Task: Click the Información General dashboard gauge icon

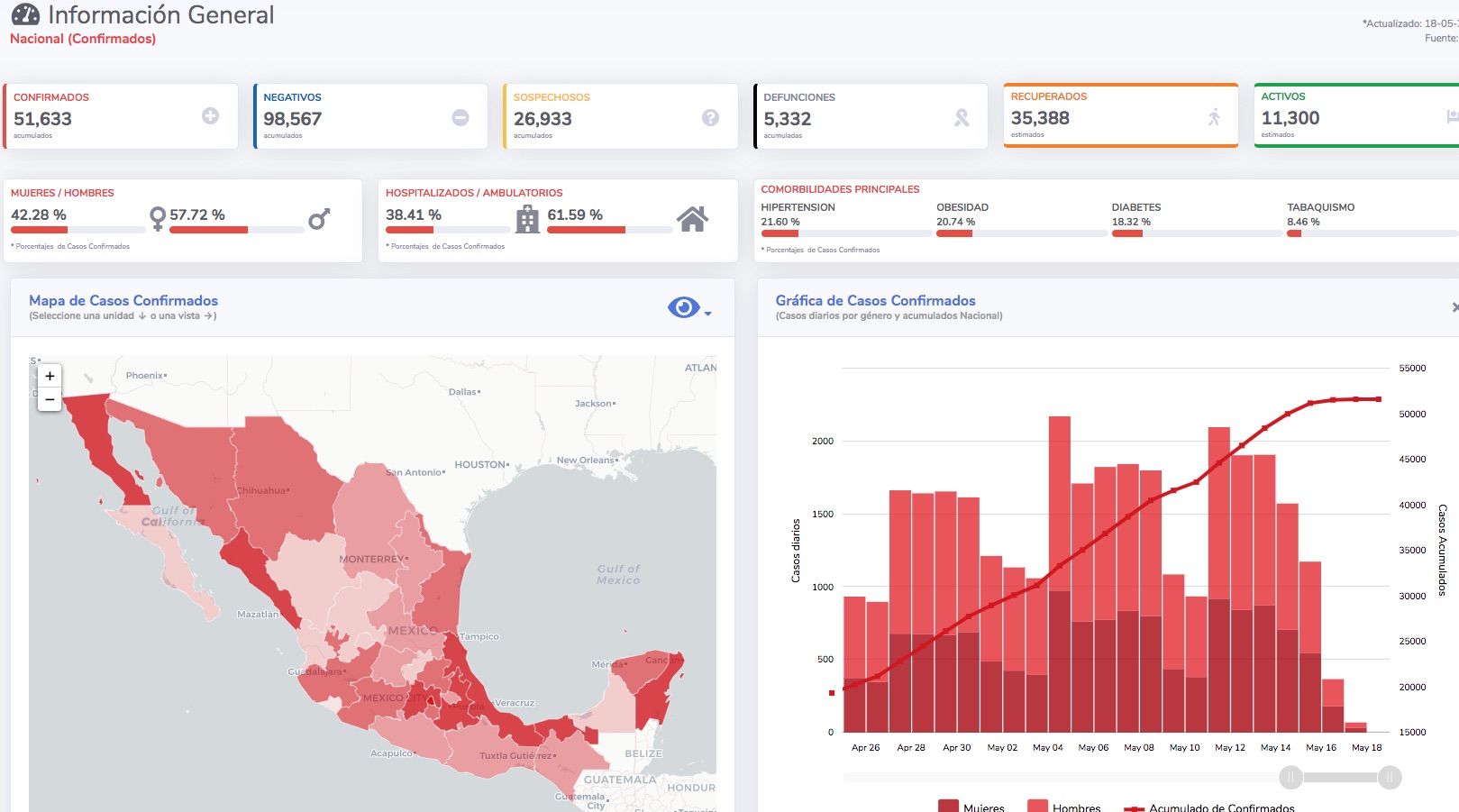Action: click(x=25, y=14)
